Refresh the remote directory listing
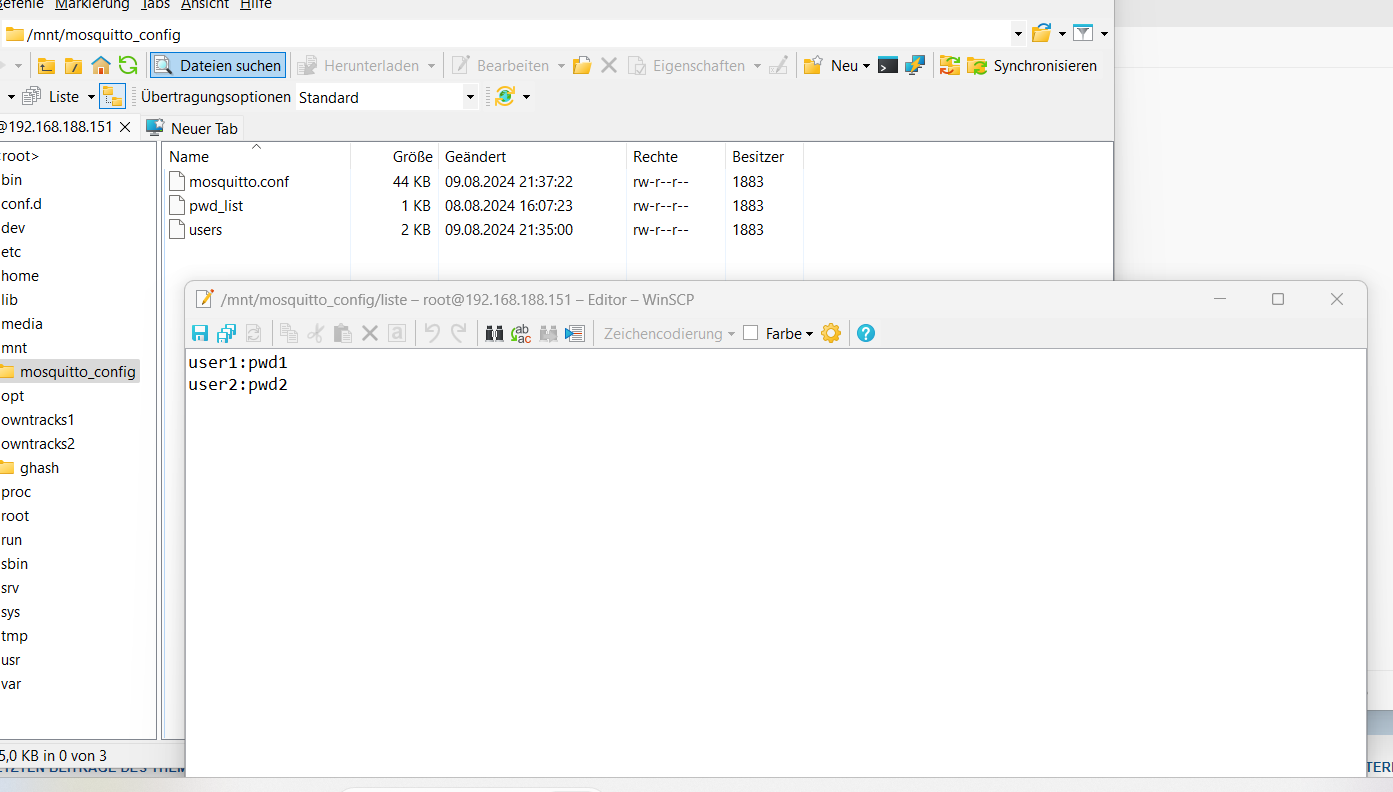This screenshot has height=792, width=1393. (x=128, y=66)
